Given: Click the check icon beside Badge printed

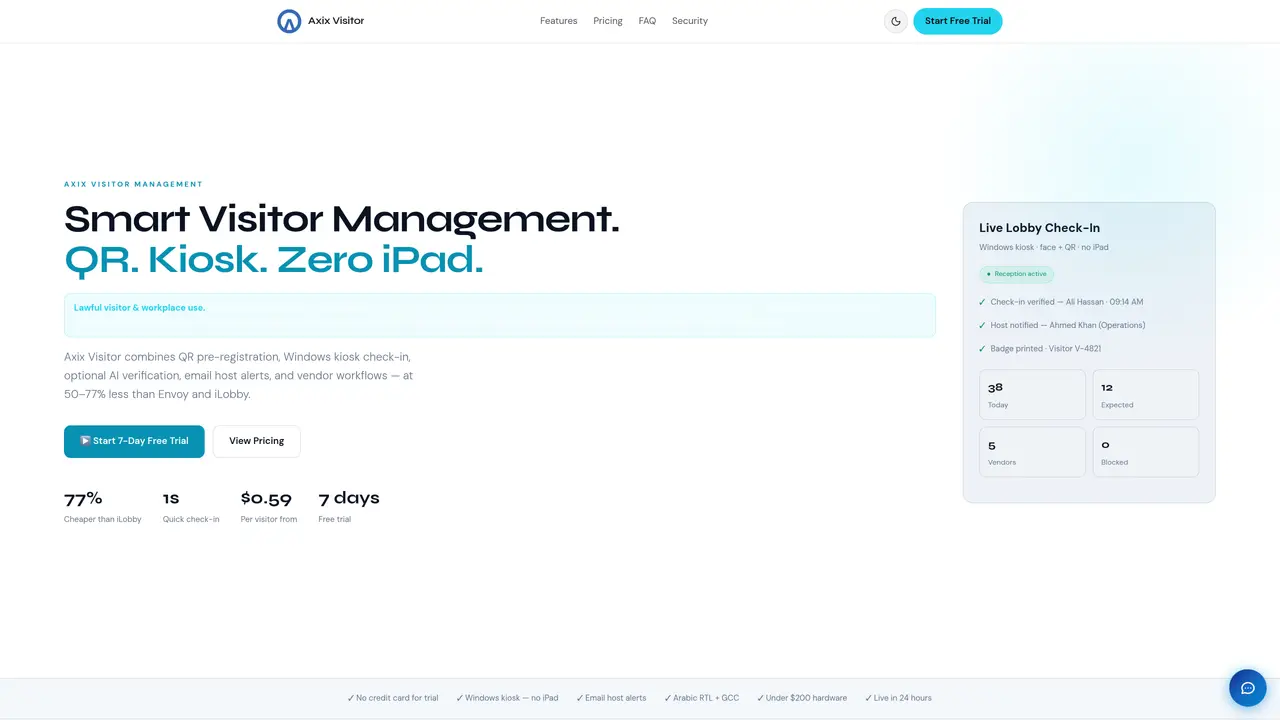Looking at the screenshot, I should point(982,349).
